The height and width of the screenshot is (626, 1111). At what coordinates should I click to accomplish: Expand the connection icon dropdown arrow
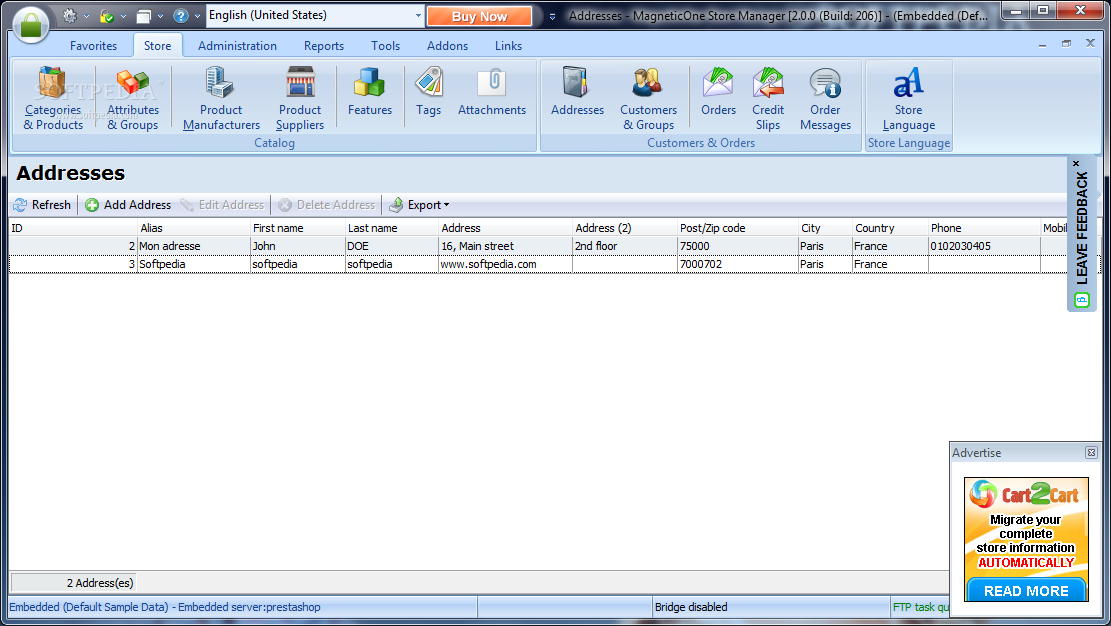123,16
